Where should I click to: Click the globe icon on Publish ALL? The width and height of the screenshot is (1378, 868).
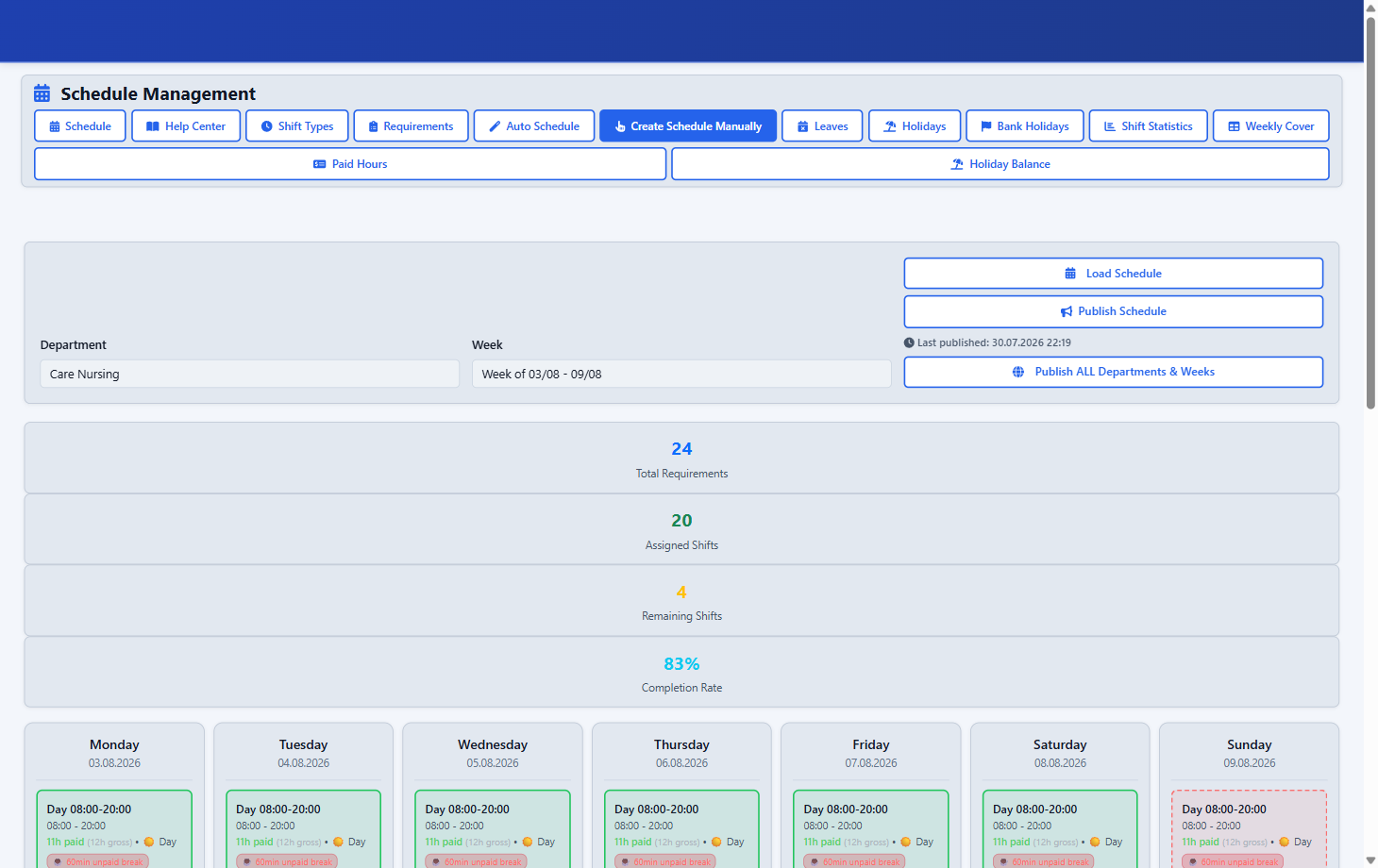[1018, 372]
